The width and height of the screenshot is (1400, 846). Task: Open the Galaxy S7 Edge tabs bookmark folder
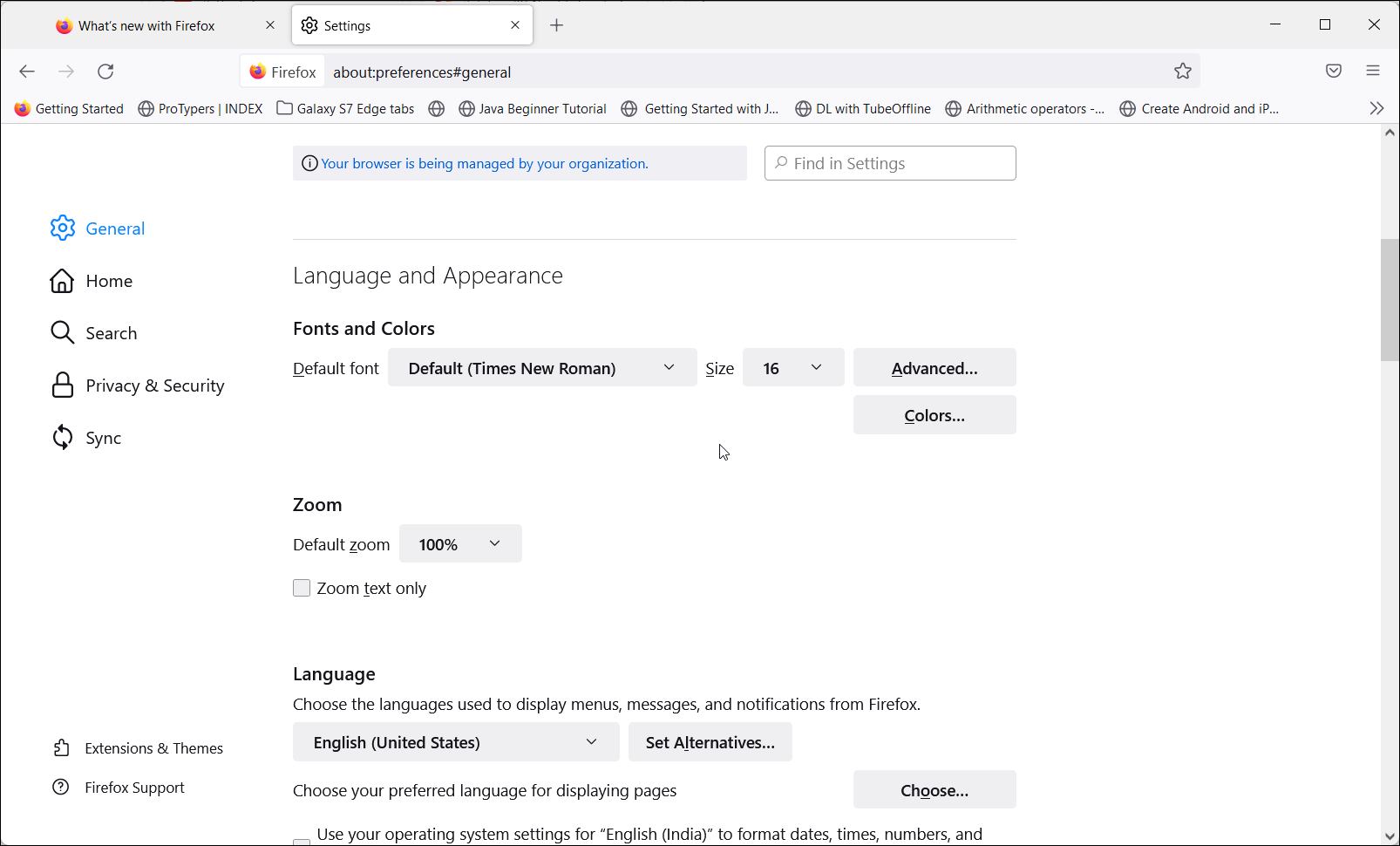pos(345,108)
